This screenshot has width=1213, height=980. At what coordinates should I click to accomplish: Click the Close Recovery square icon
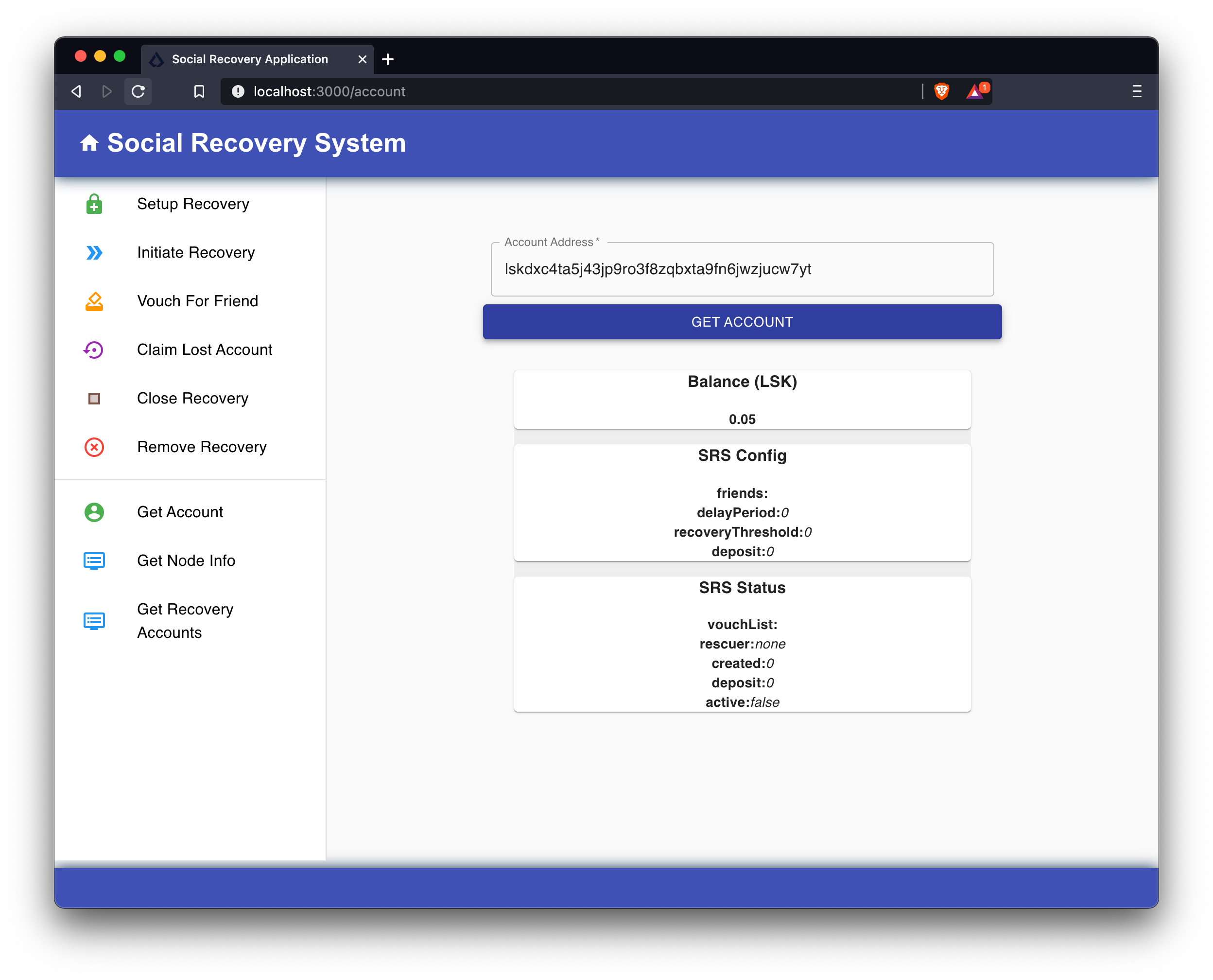pos(94,398)
